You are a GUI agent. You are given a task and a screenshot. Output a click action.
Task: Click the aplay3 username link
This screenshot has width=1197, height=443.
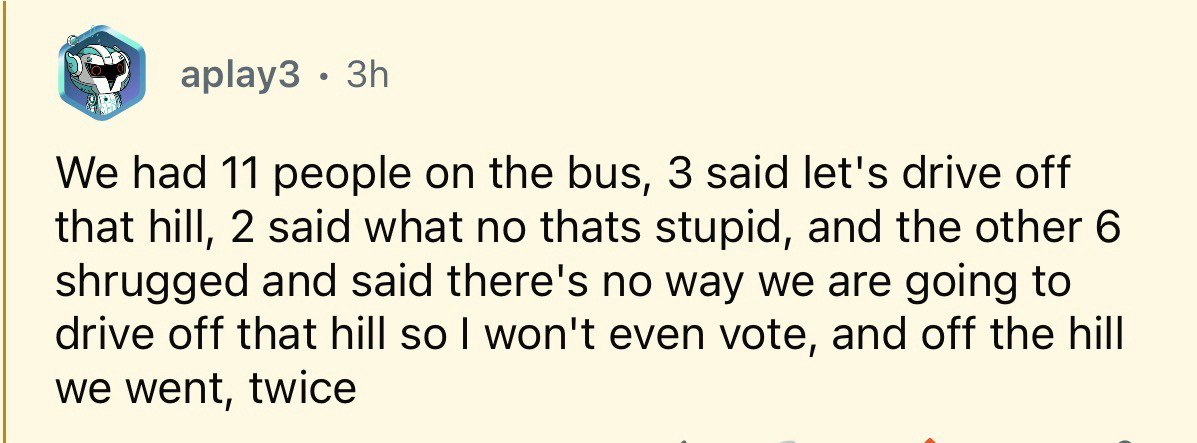tap(240, 76)
